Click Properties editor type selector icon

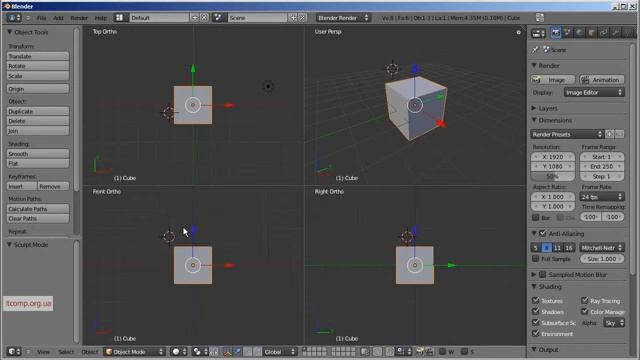538,33
